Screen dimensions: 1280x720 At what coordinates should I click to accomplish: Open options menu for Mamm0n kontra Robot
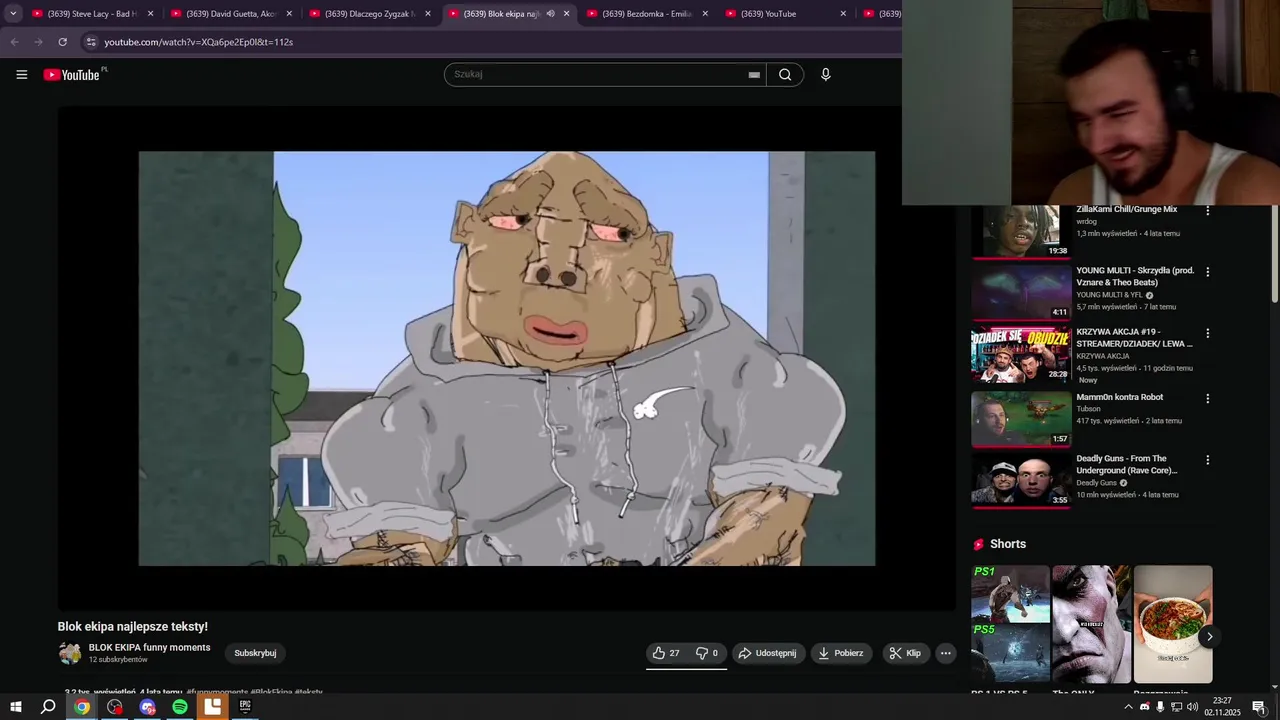1207,398
